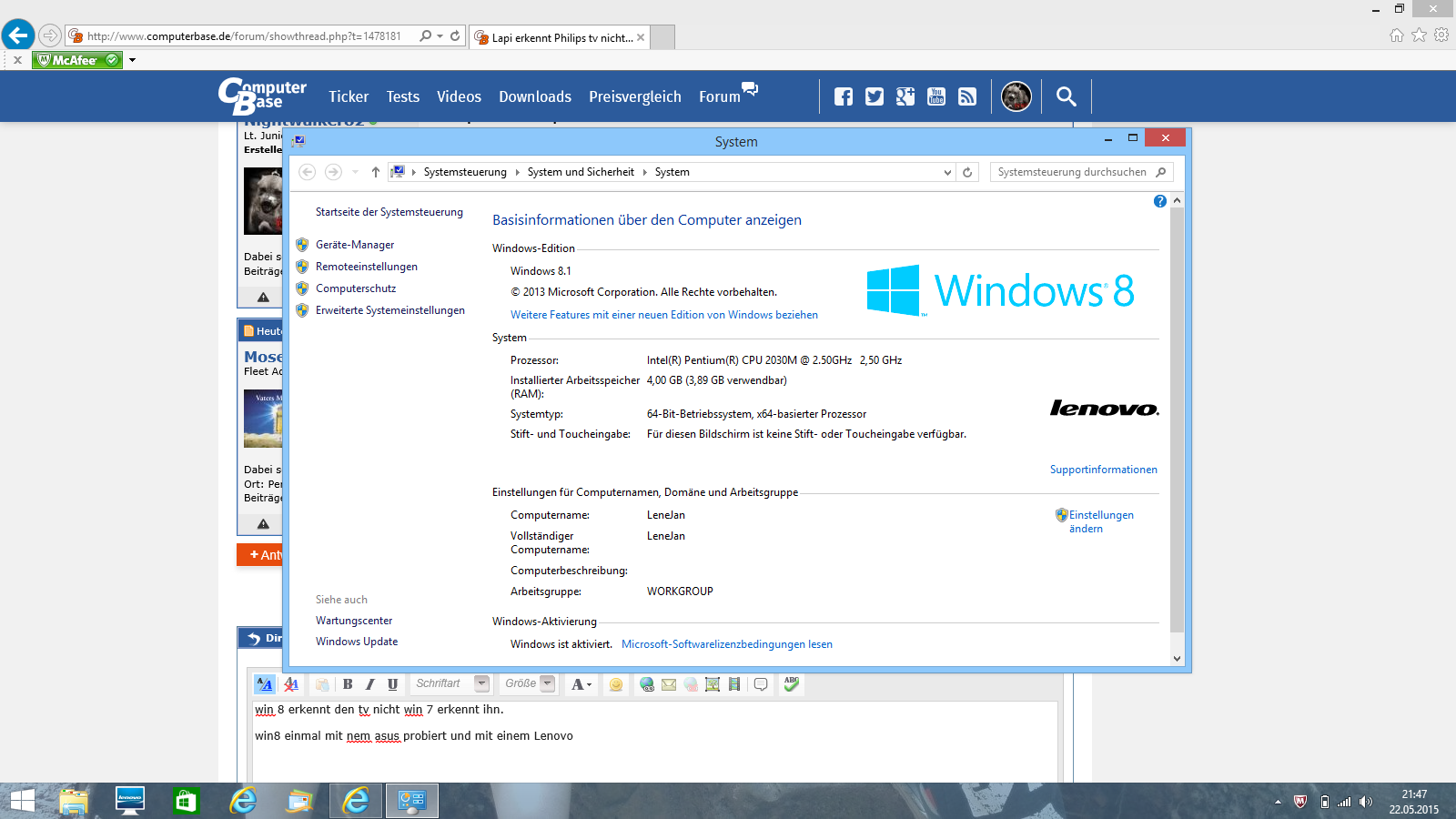Open Supportinformationen link

(1104, 470)
